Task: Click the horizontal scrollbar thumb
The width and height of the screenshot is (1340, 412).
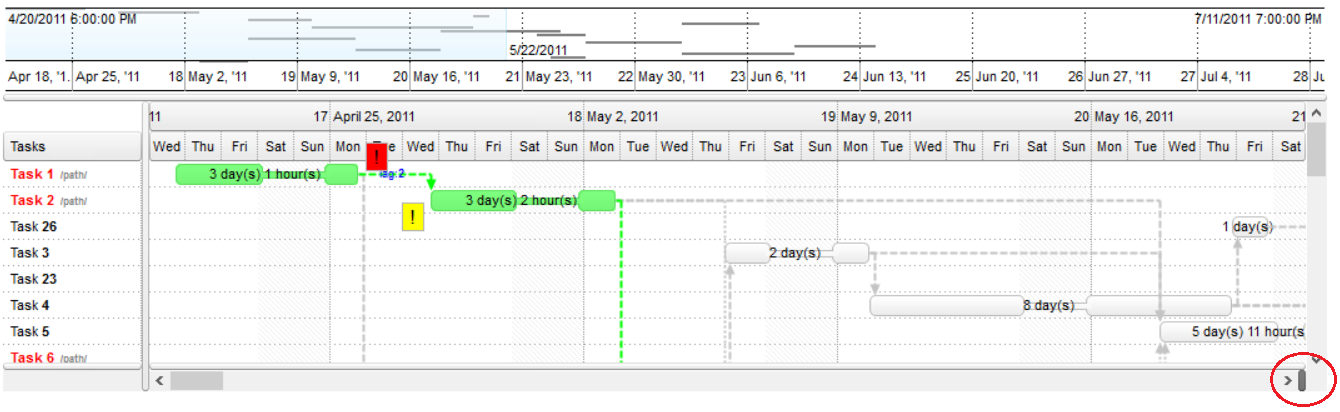Action: pyautogui.click(x=197, y=380)
